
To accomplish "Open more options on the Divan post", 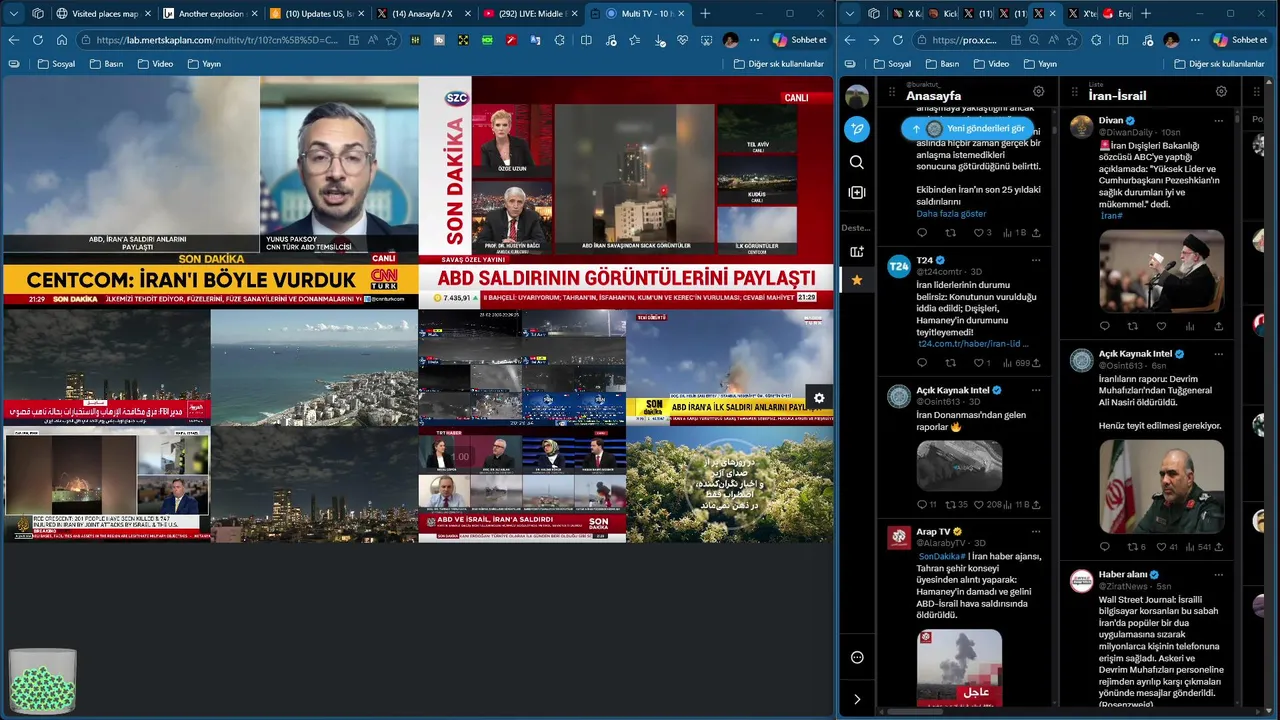I will [x=1218, y=120].
